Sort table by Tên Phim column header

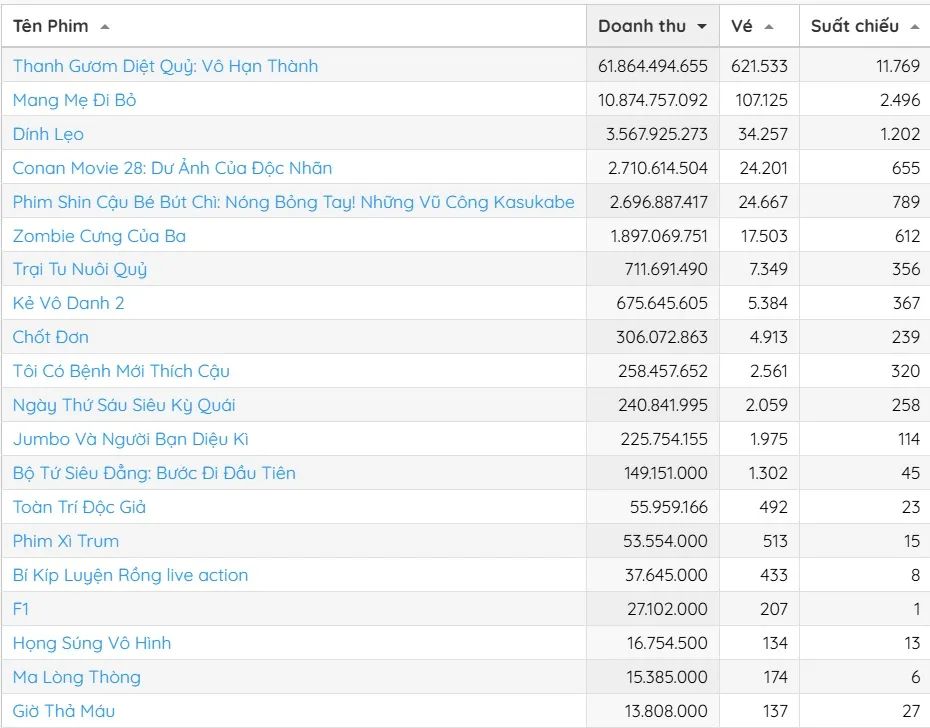coord(50,26)
